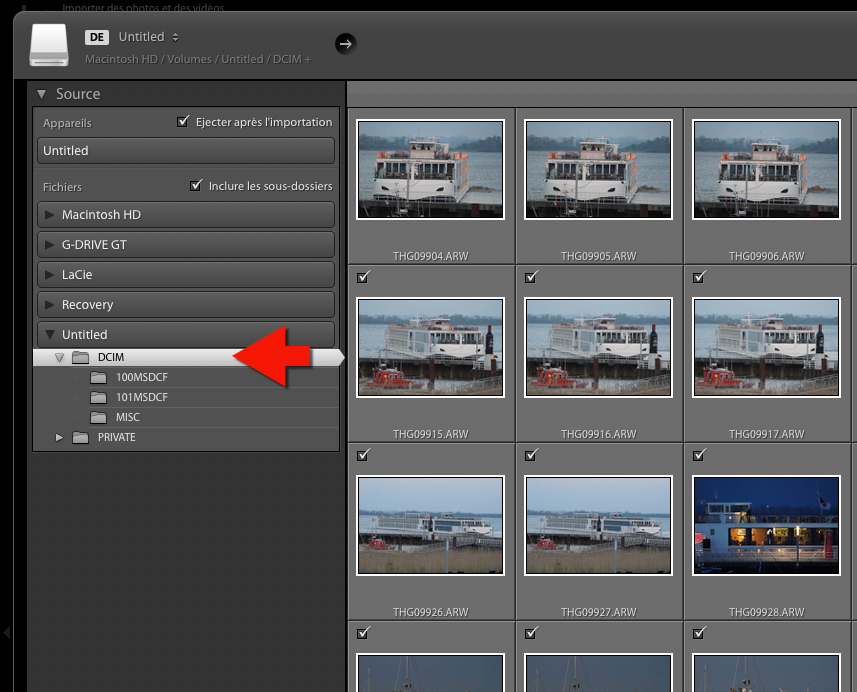The height and width of the screenshot is (692, 857).
Task: Click the THG09917.ARW file name
Action: tap(766, 434)
